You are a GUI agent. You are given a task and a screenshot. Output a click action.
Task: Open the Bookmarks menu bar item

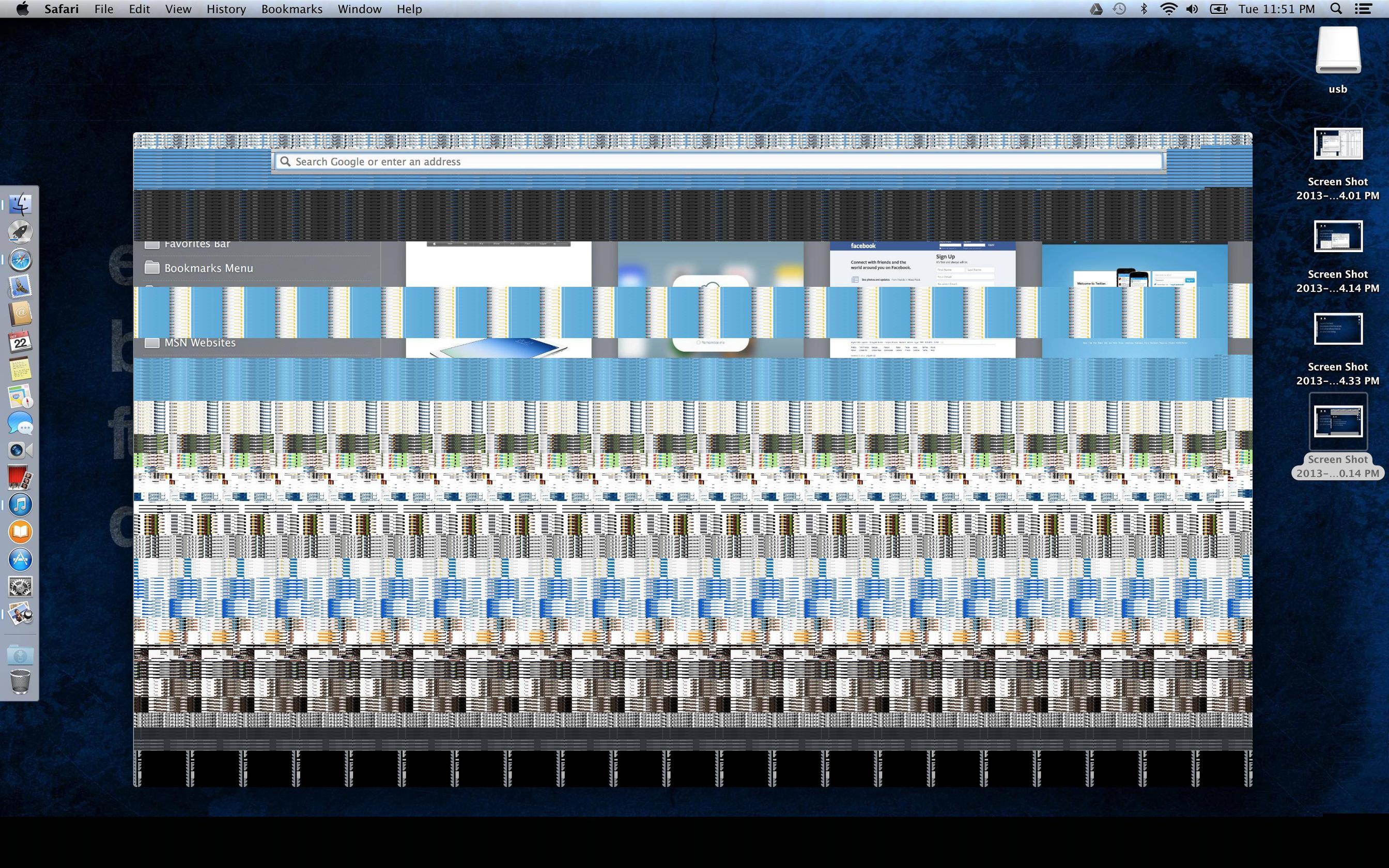[x=291, y=9]
